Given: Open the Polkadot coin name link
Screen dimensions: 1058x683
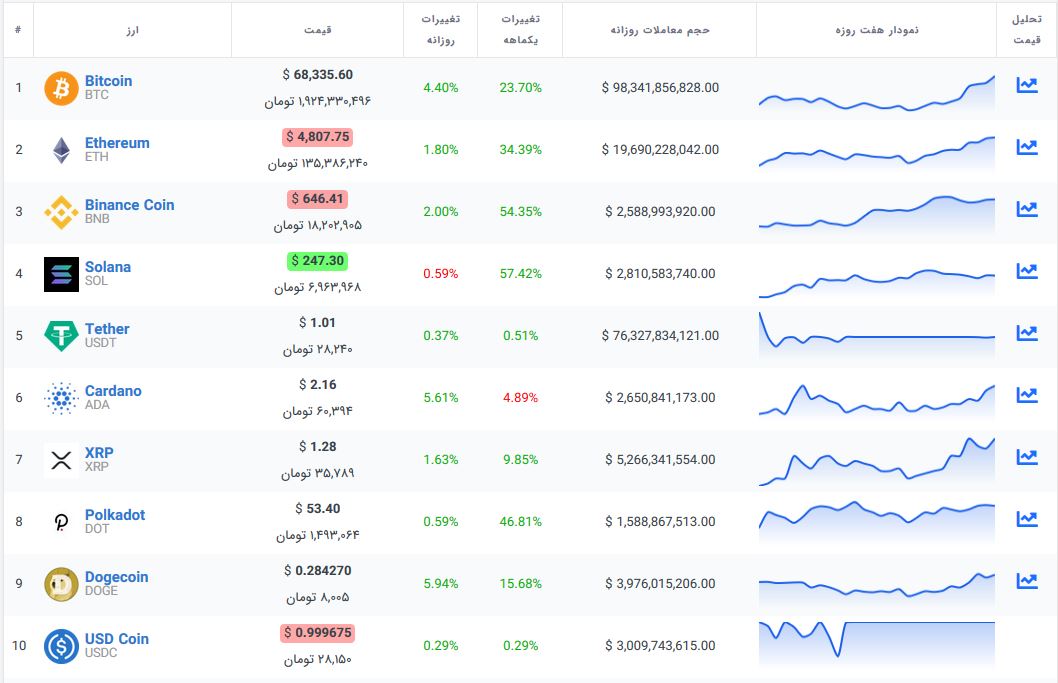Looking at the screenshot, I should point(115,515).
